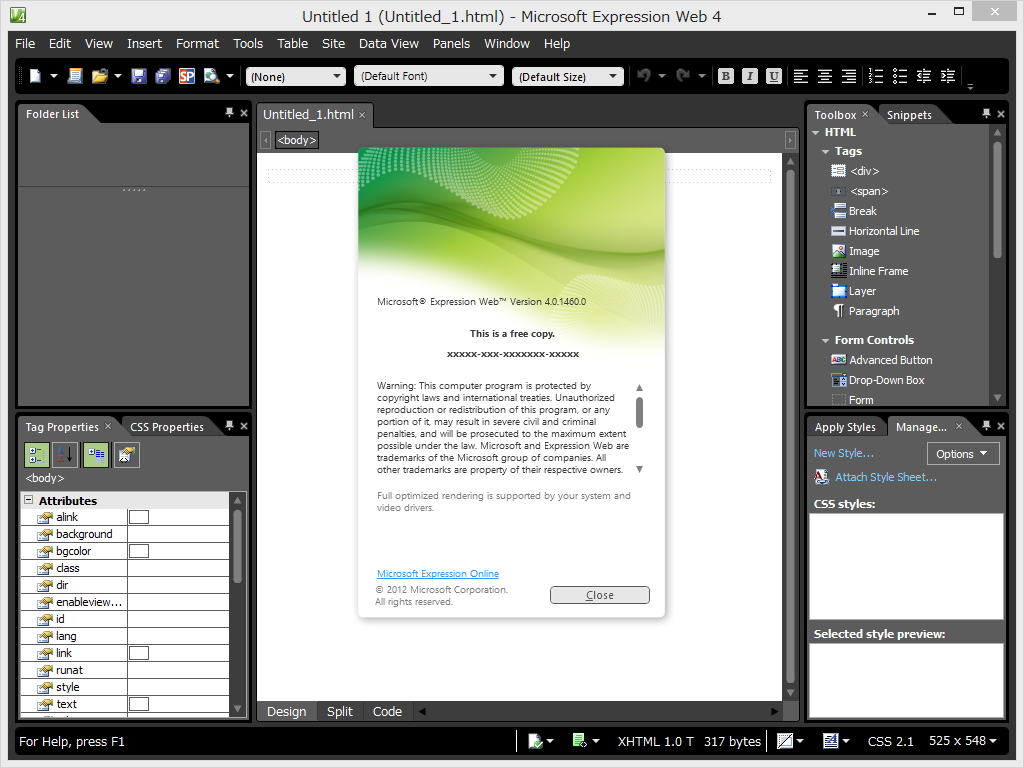This screenshot has height=768, width=1024.
Task: Align text left
Action: click(801, 76)
